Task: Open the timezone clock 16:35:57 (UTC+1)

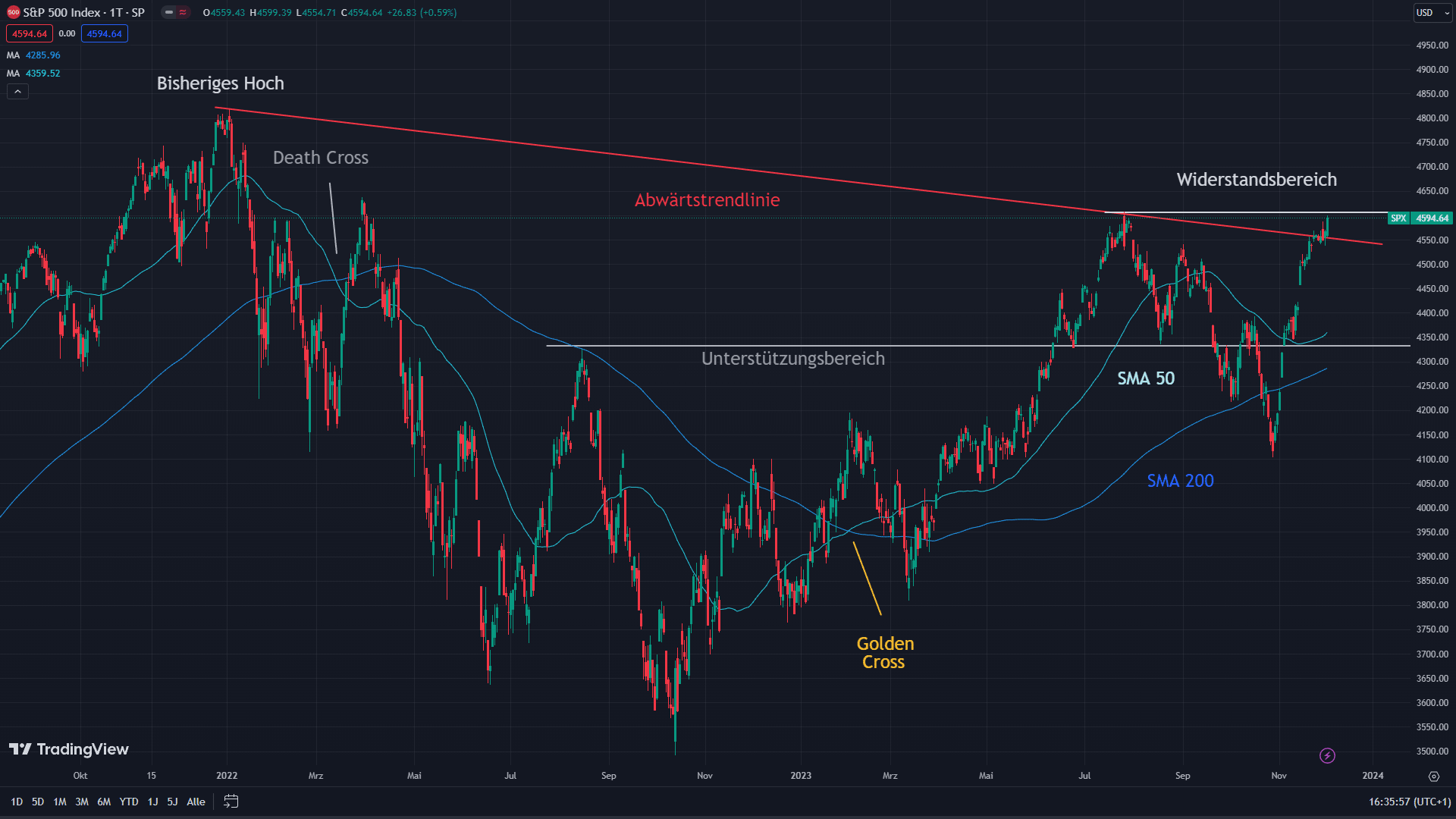Action: [1410, 802]
